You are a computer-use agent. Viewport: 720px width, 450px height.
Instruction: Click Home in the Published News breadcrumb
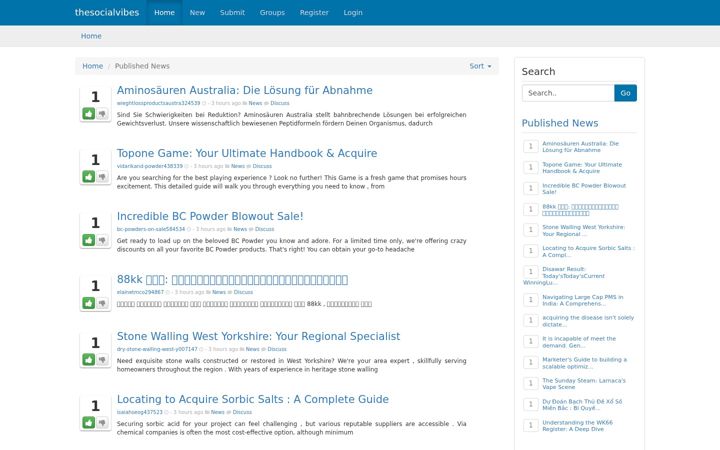tap(93, 66)
